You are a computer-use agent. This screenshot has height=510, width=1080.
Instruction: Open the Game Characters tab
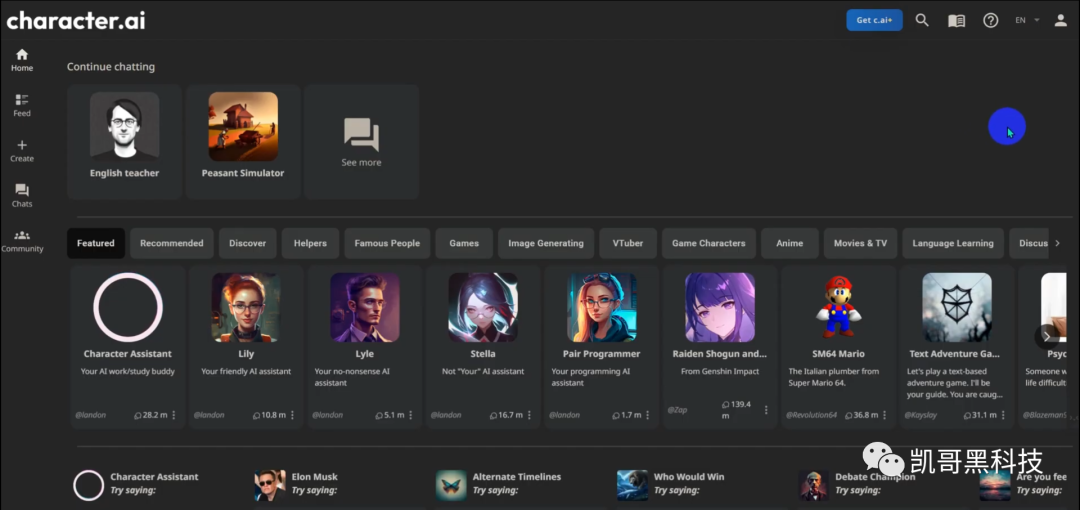(709, 243)
